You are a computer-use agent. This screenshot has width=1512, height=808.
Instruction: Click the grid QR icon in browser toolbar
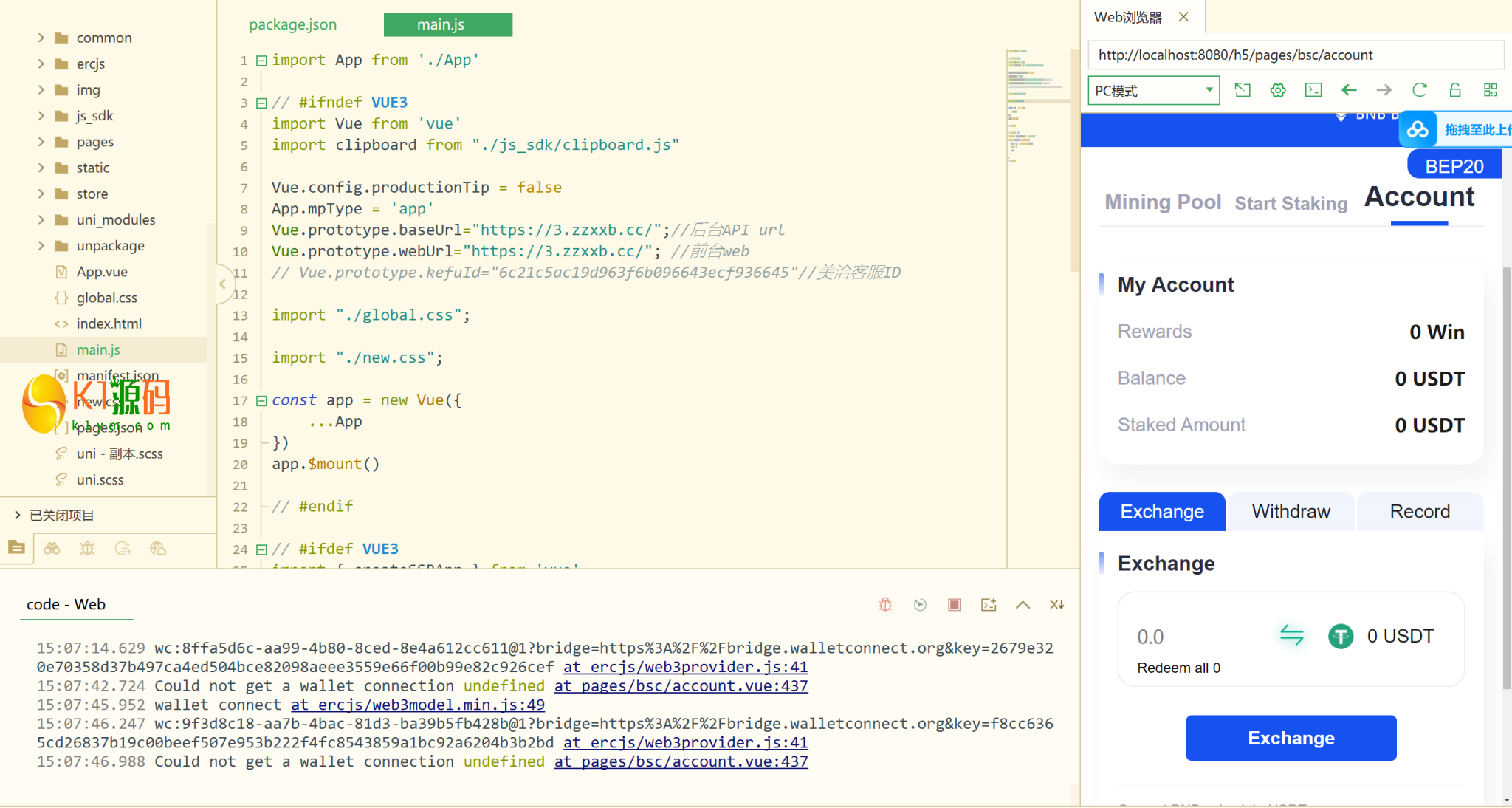(1490, 90)
